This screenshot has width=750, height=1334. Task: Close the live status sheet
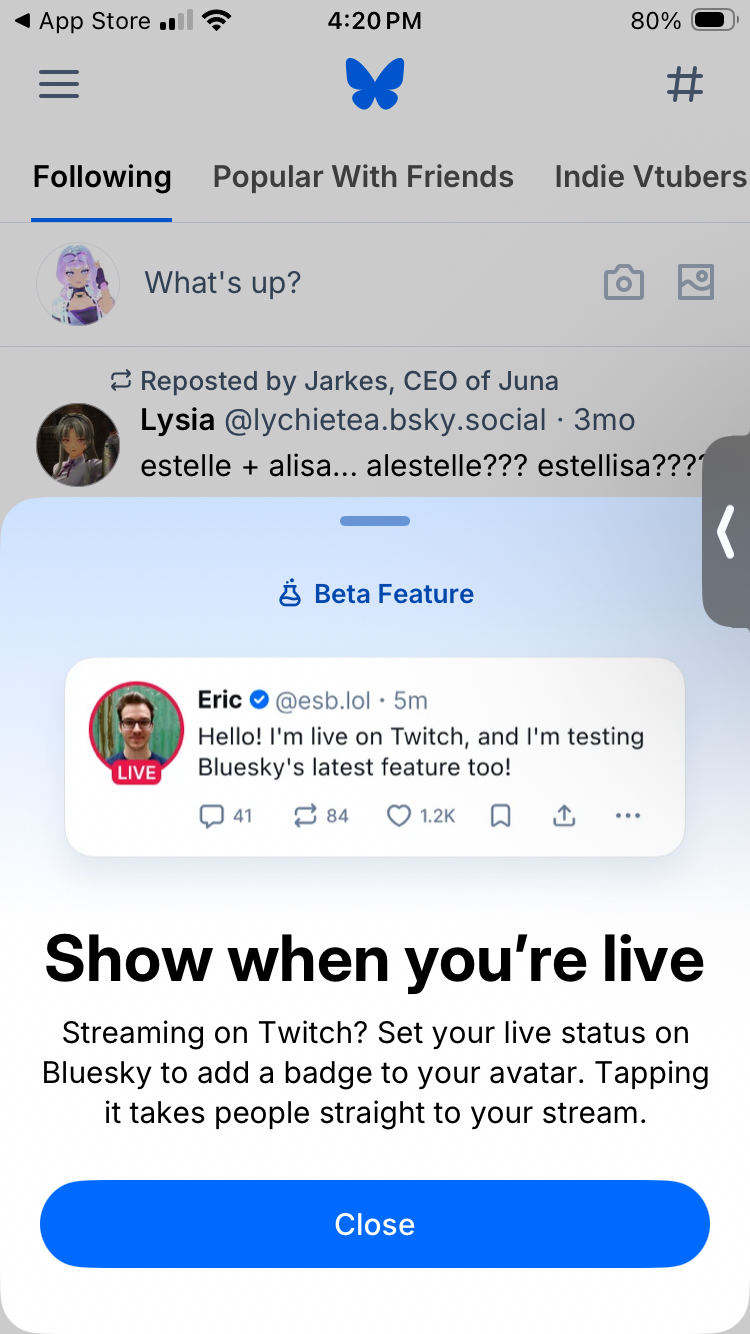click(375, 1224)
